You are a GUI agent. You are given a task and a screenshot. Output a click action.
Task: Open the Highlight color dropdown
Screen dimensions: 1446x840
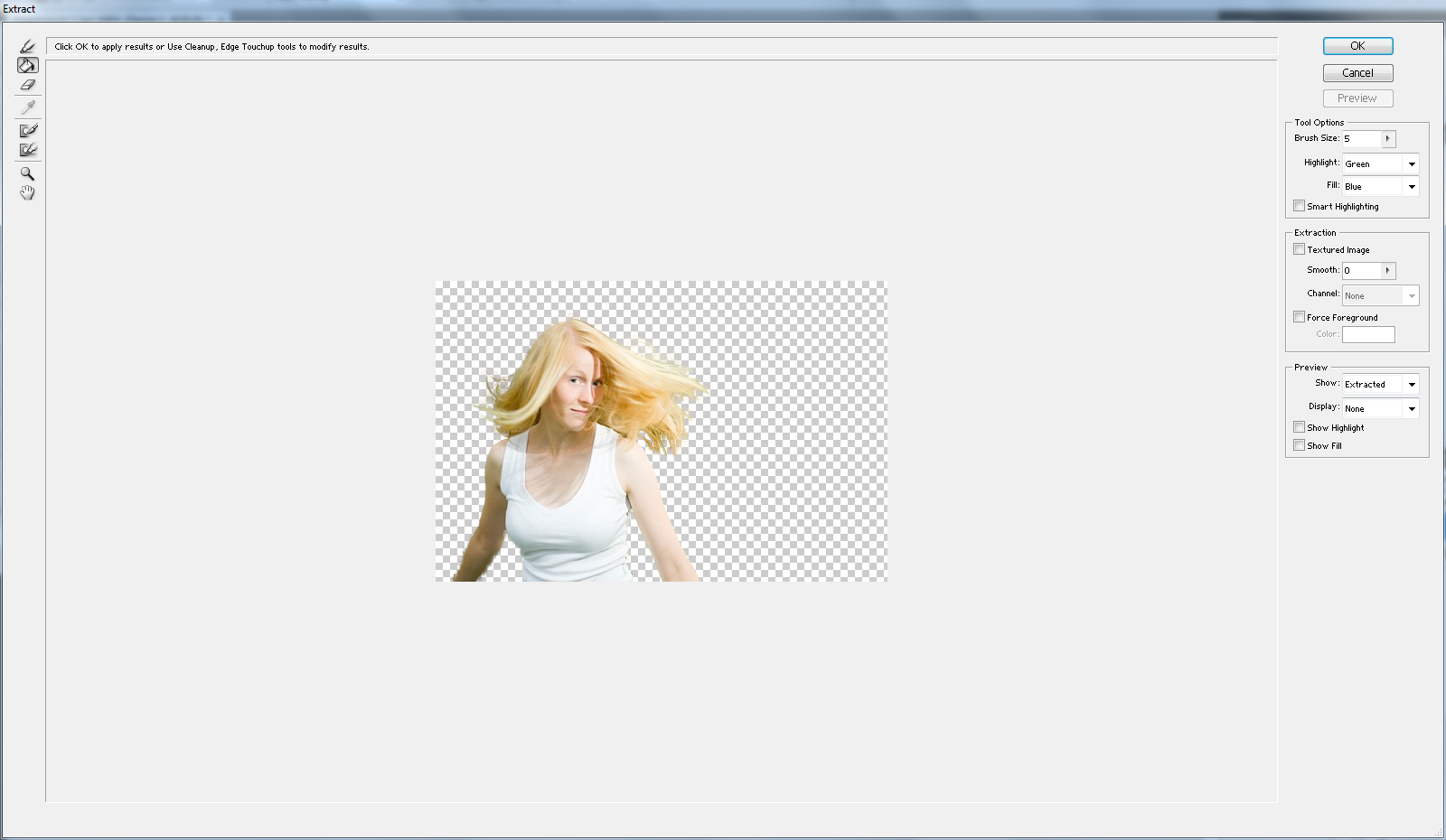[1380, 163]
